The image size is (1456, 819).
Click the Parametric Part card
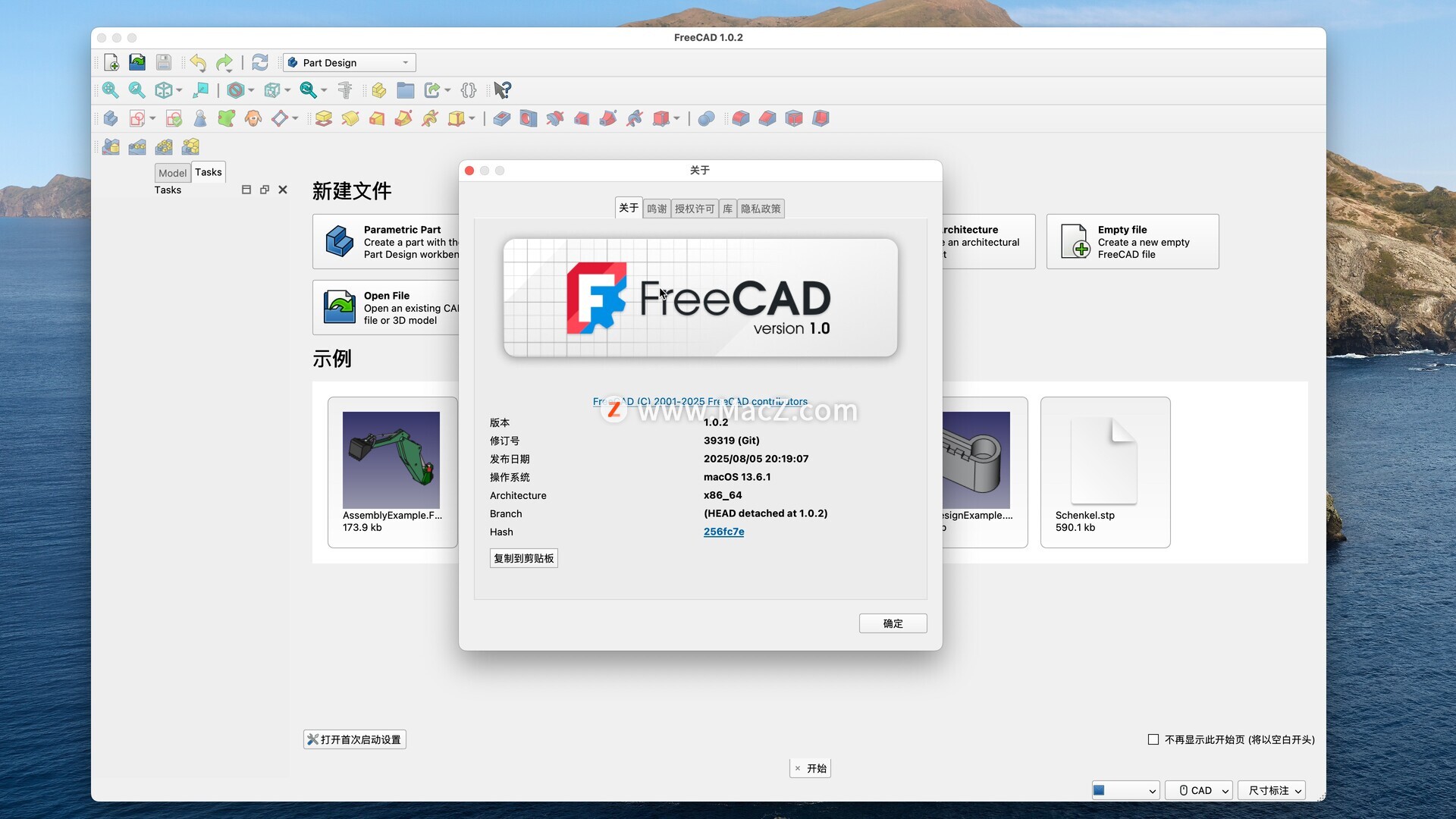pos(386,241)
